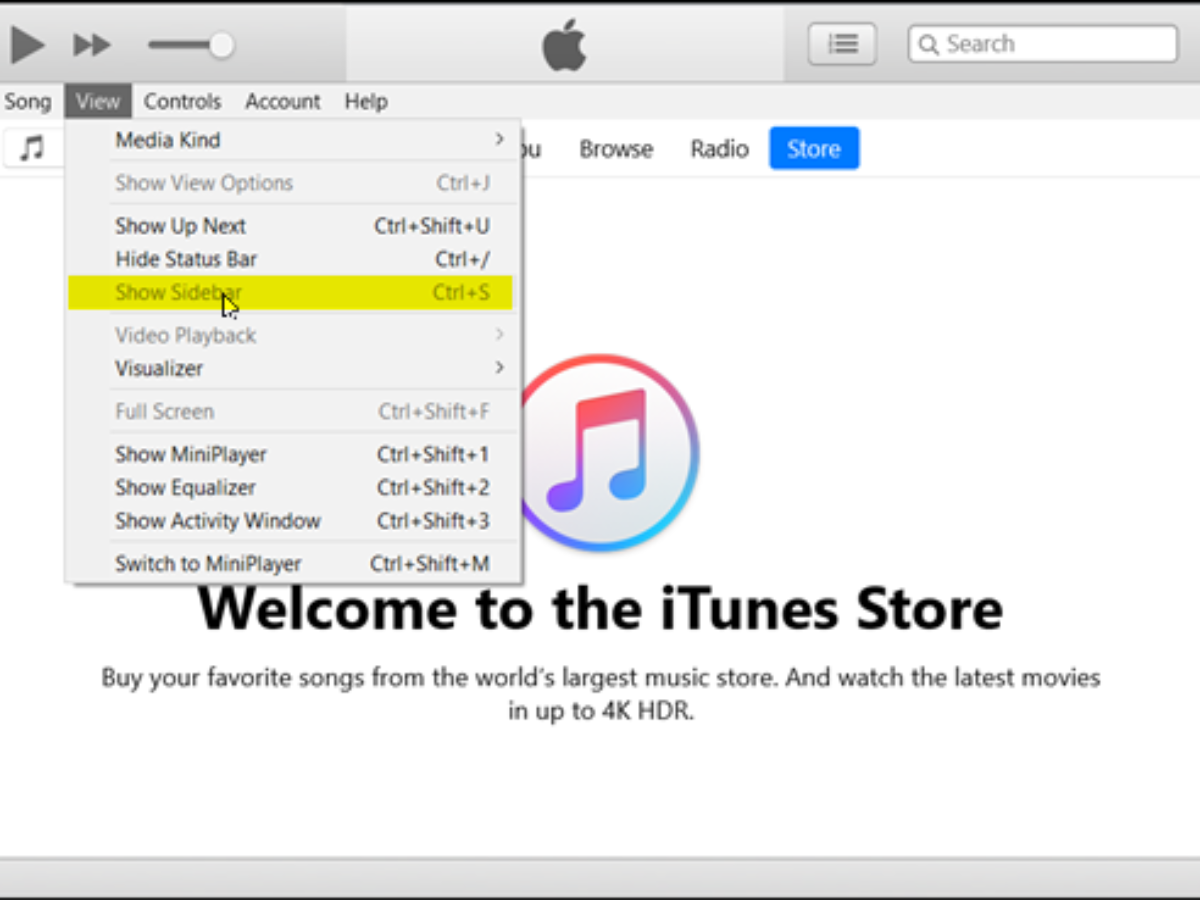Image resolution: width=1200 pixels, height=900 pixels.
Task: Close the open View menu
Action: (98, 101)
